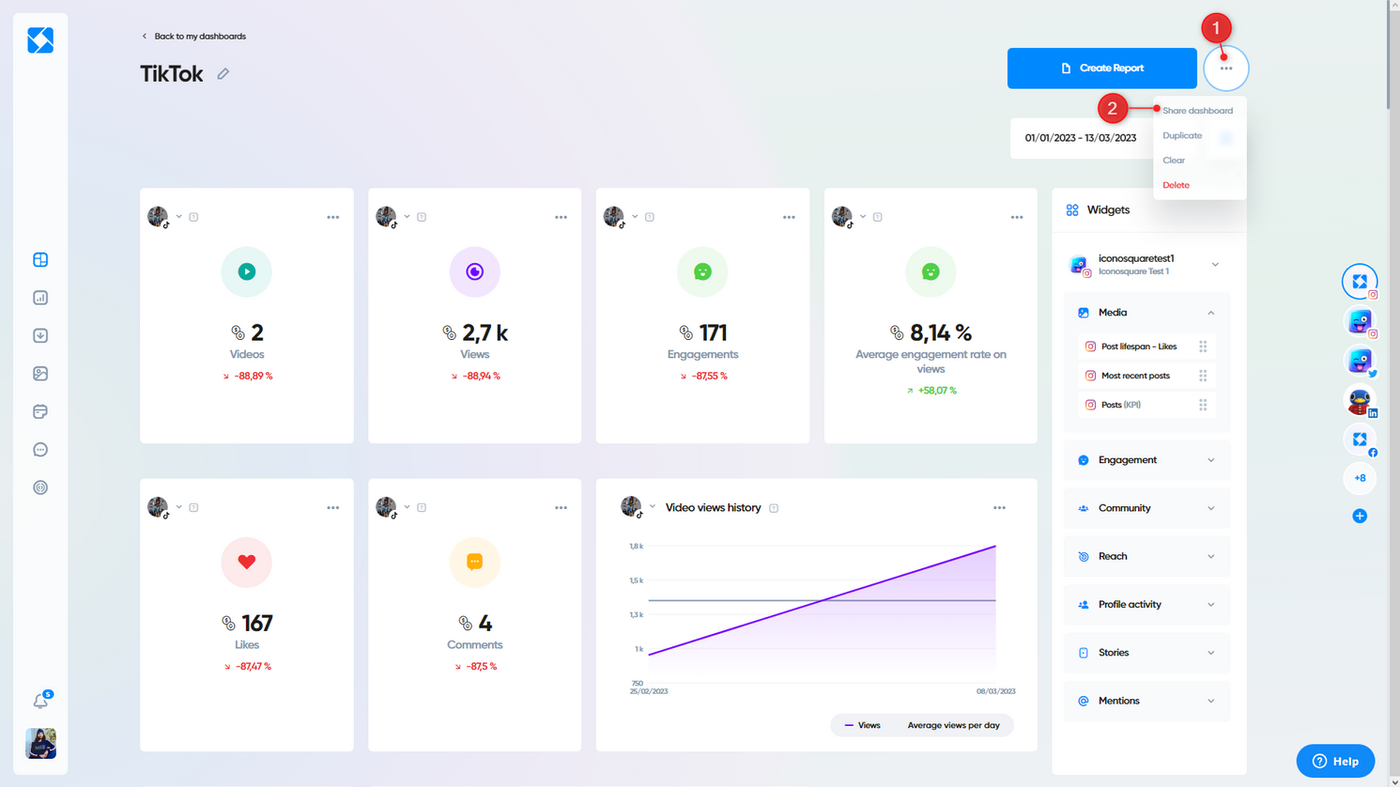
Task: Toggle Average views per day legend item
Action: point(953,725)
